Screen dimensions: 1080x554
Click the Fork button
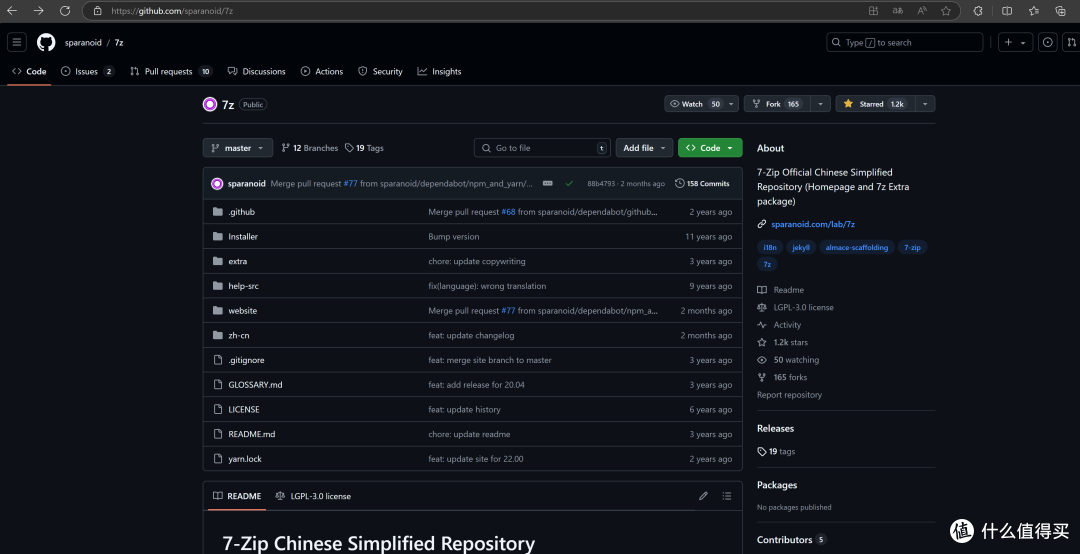pyautogui.click(x=777, y=104)
